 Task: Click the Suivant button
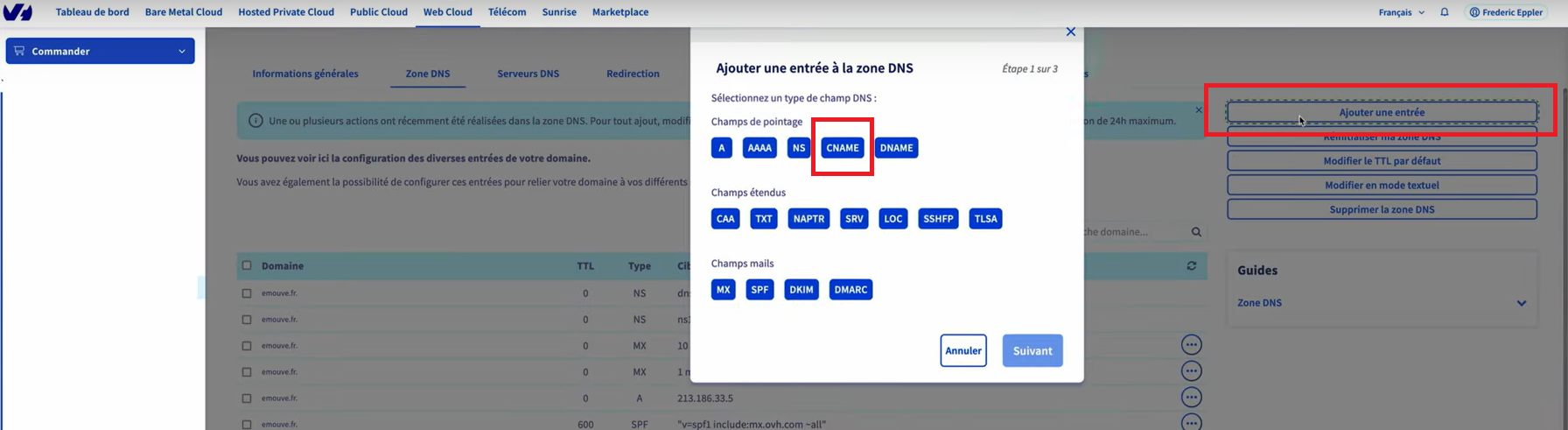click(1032, 350)
